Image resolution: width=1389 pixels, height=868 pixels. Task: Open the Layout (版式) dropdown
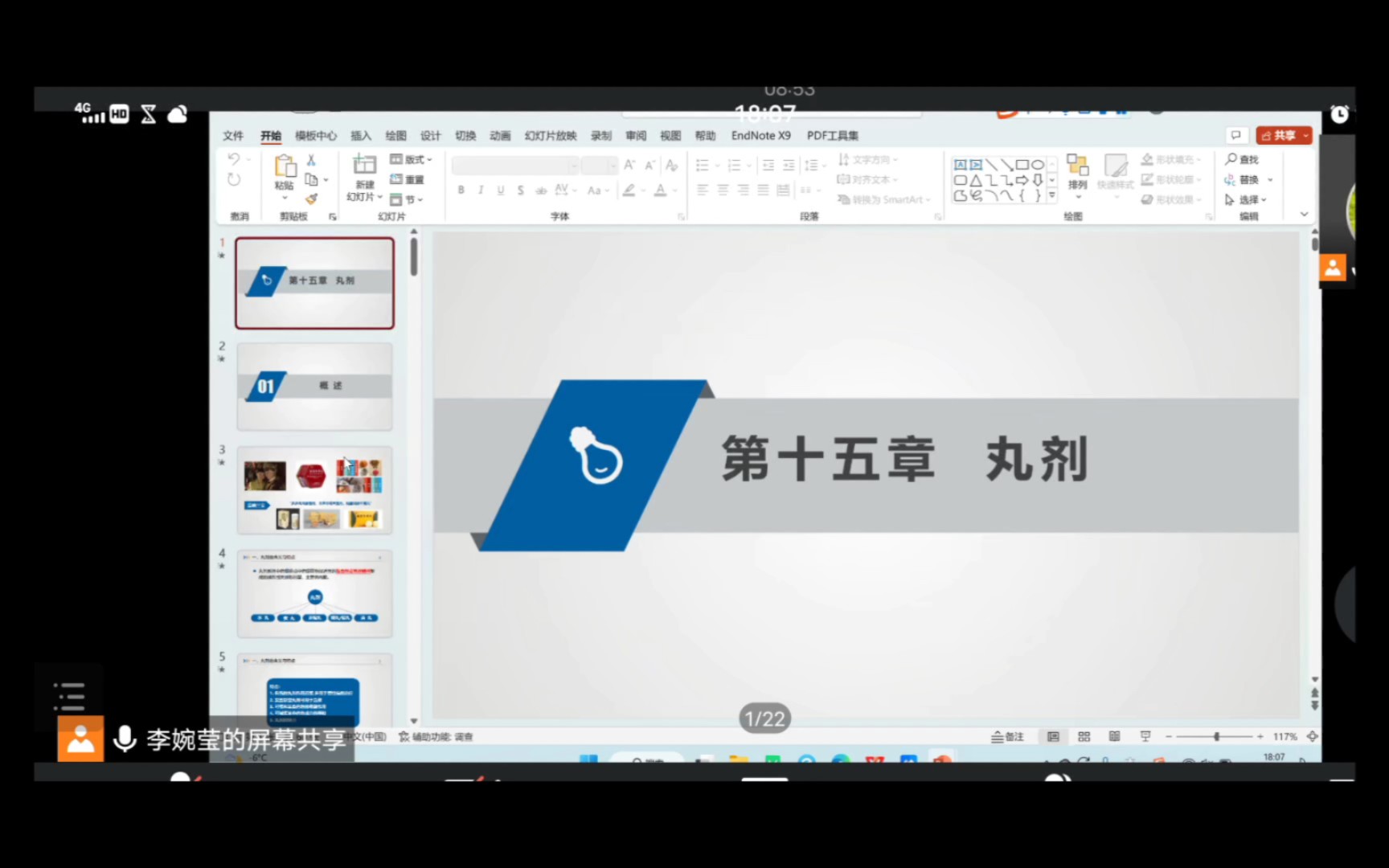point(412,159)
